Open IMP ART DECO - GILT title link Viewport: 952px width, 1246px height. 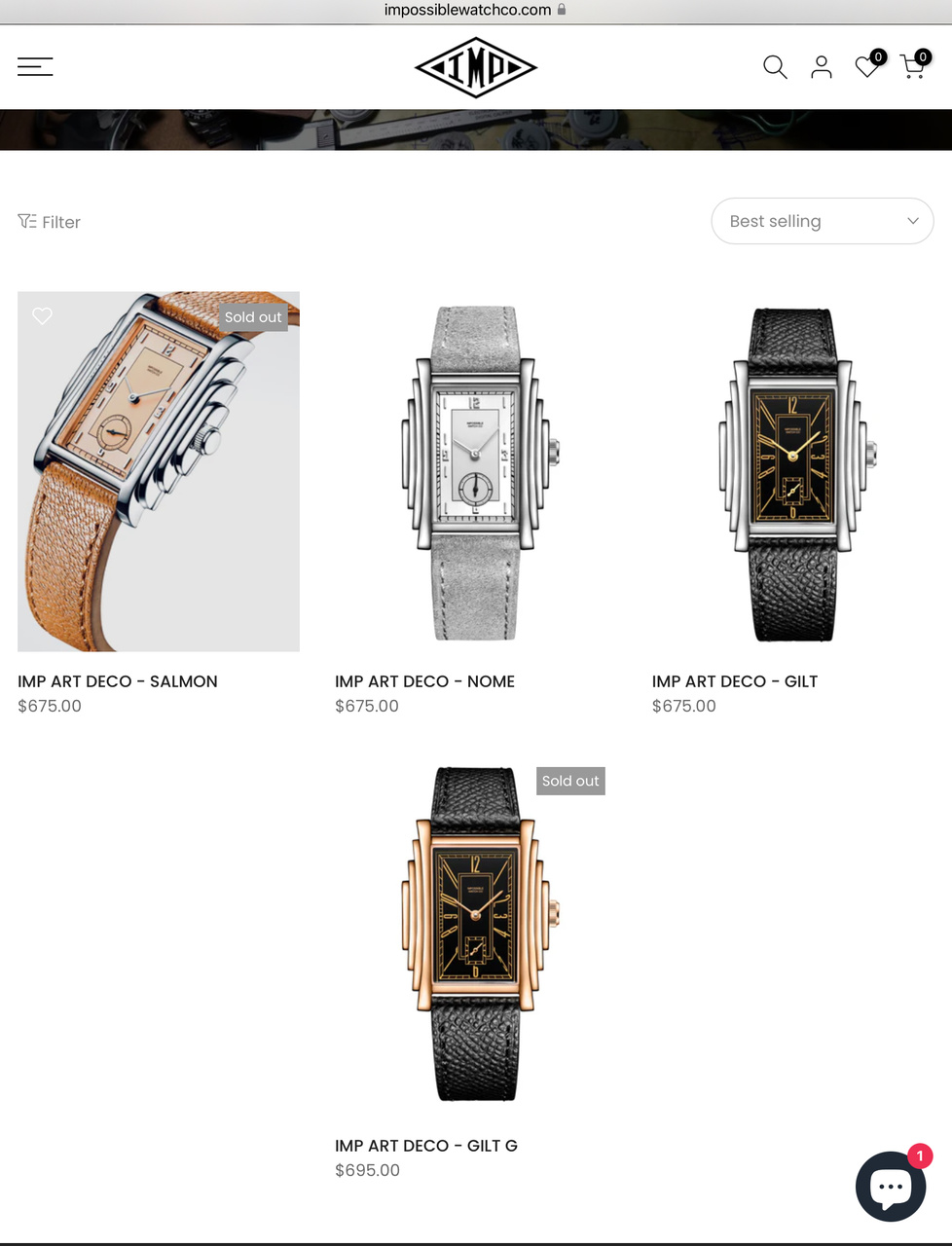(735, 681)
